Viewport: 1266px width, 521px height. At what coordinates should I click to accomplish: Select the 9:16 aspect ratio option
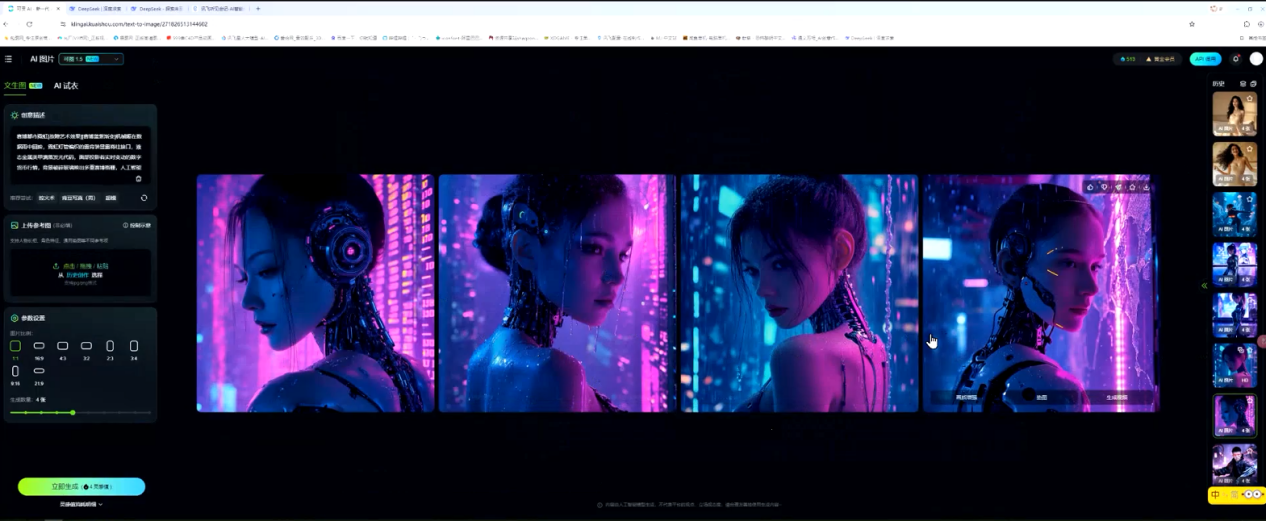coord(15,372)
